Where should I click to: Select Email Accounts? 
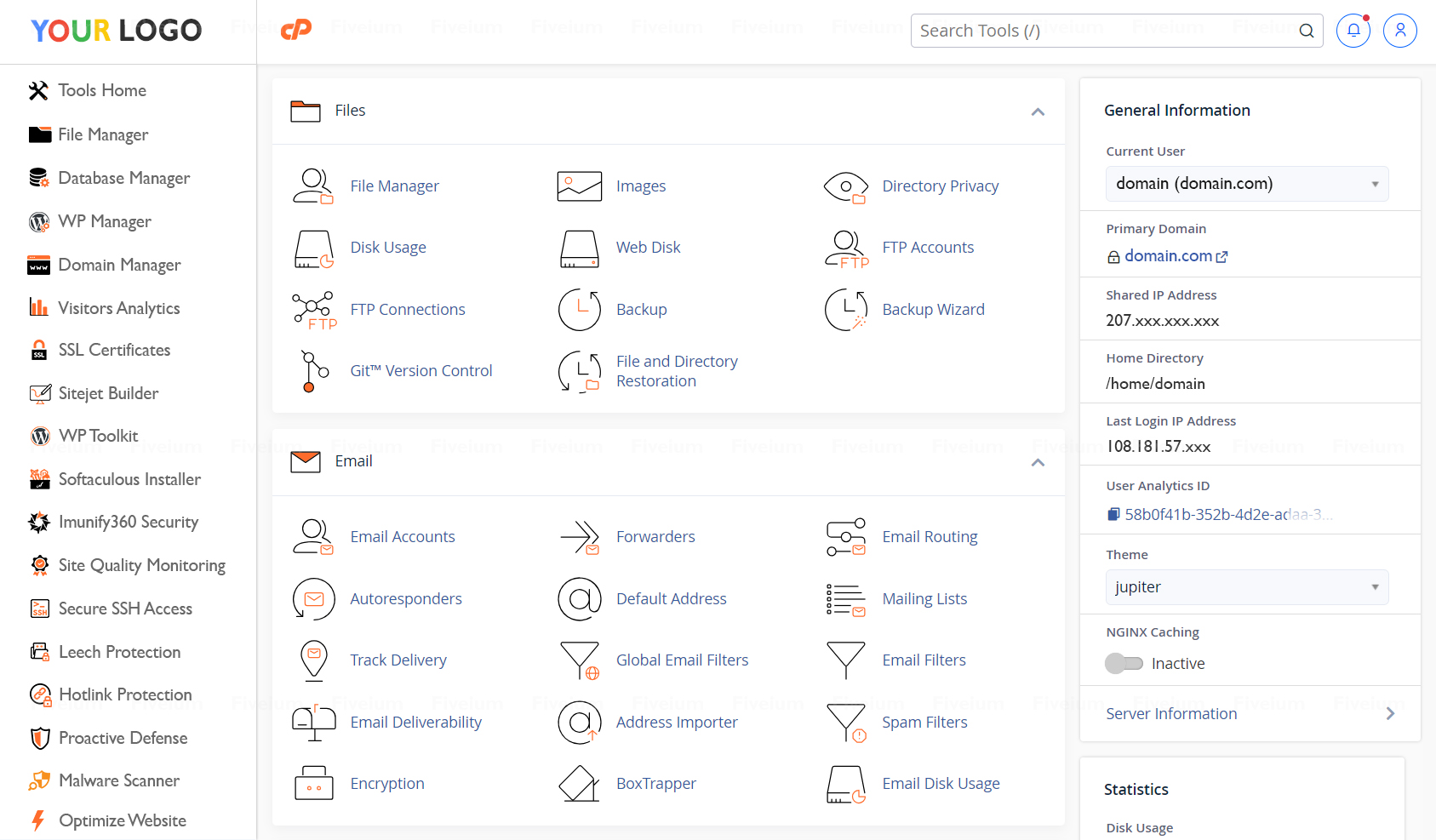coord(403,536)
